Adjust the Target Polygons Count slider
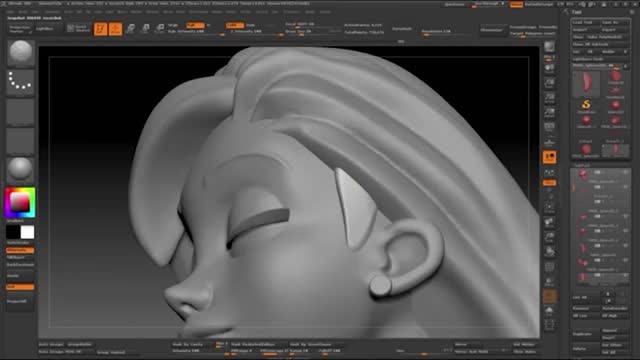This screenshot has width=640, height=360. 533,34
